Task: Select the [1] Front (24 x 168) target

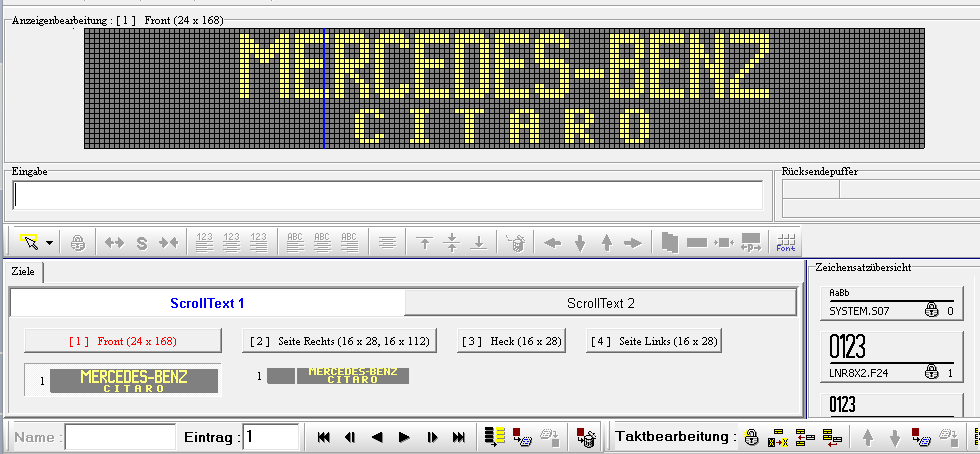Action: [123, 341]
